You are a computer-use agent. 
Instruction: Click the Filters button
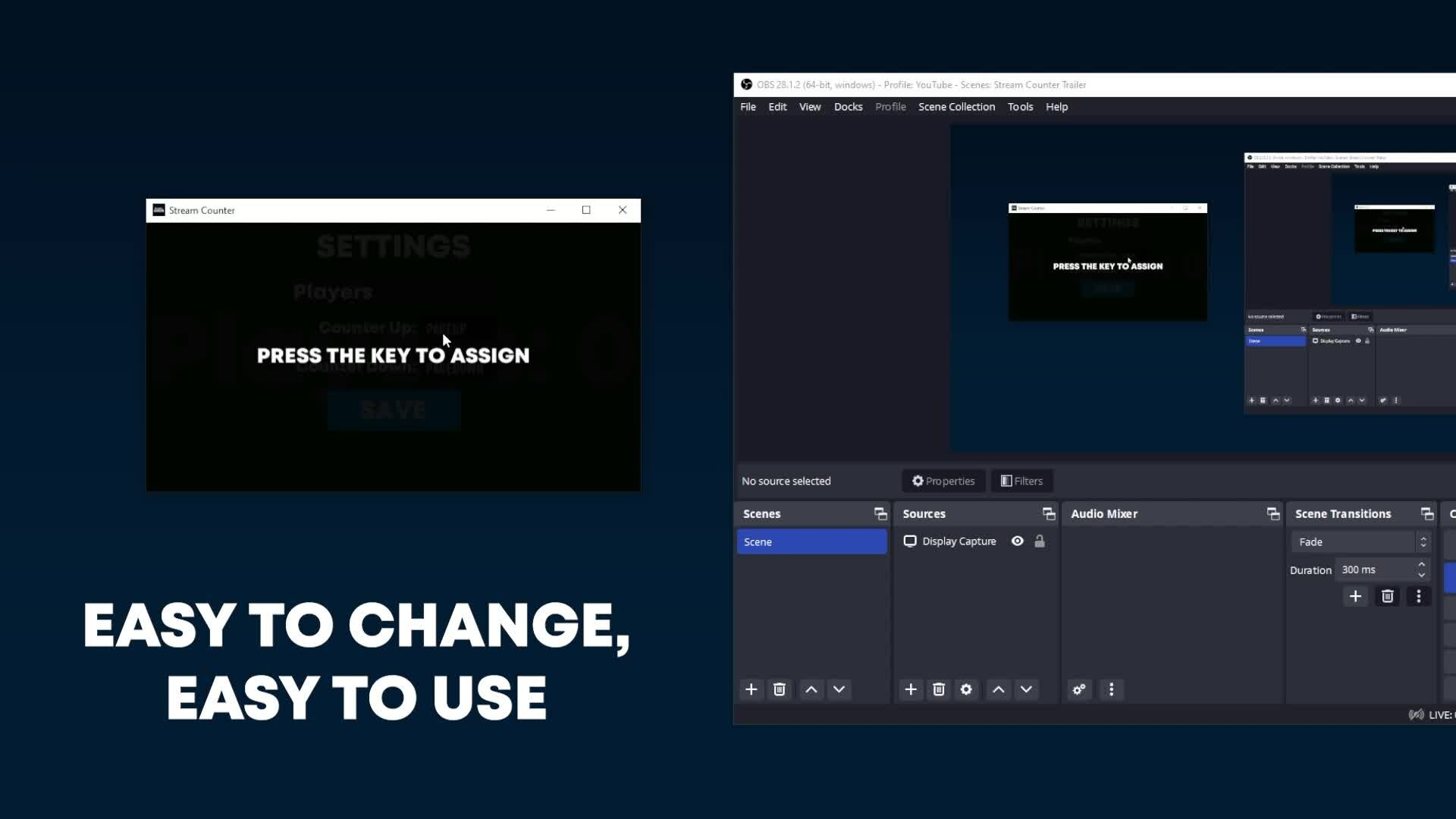coord(1021,481)
